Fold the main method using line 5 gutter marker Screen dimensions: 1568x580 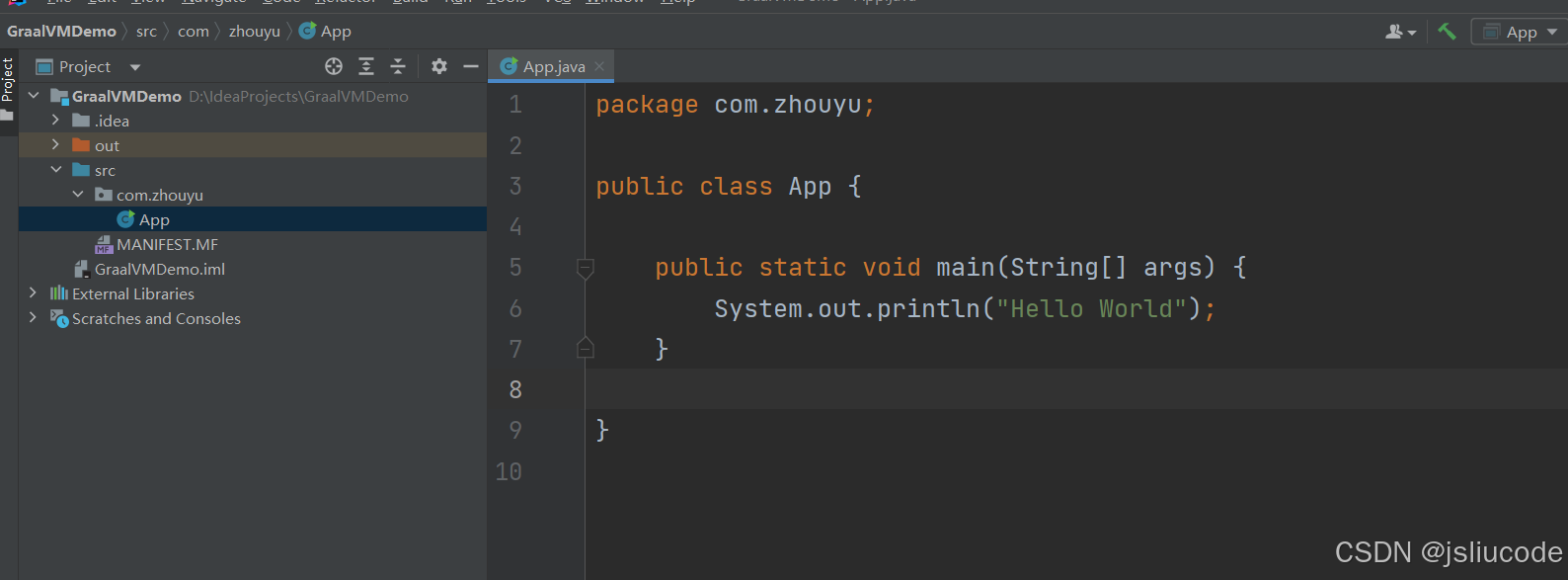586,268
